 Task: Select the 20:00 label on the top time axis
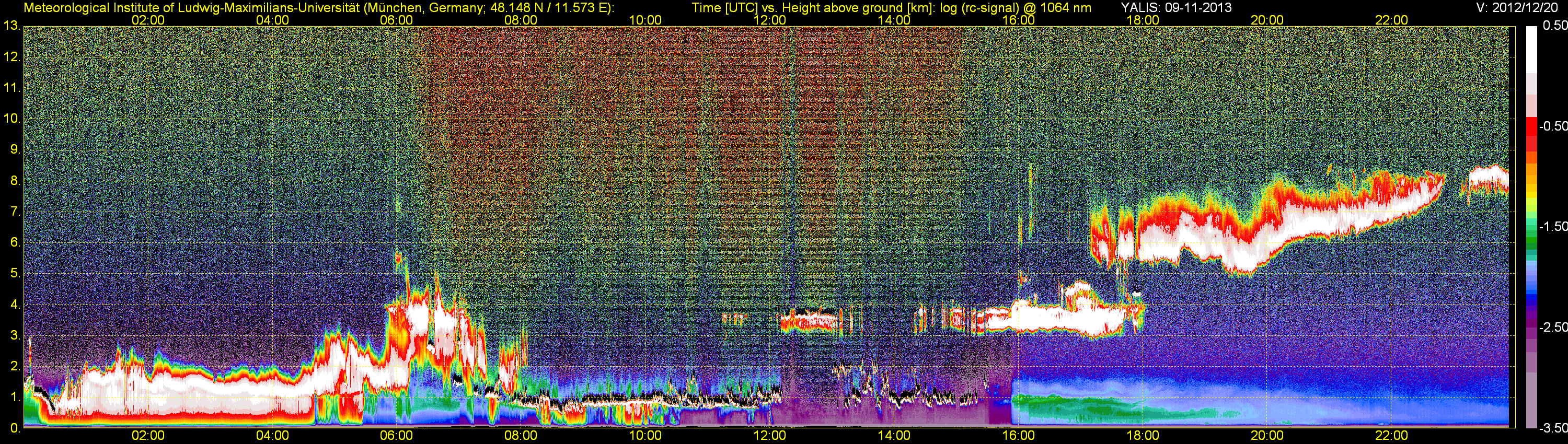click(1267, 20)
